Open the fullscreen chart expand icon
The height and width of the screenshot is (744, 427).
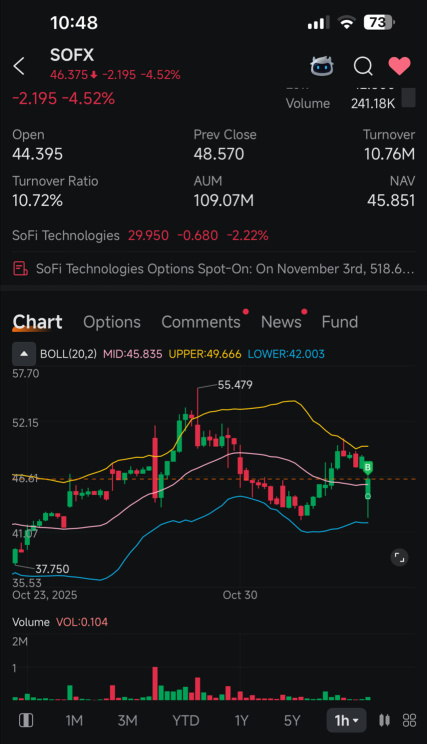(x=399, y=557)
